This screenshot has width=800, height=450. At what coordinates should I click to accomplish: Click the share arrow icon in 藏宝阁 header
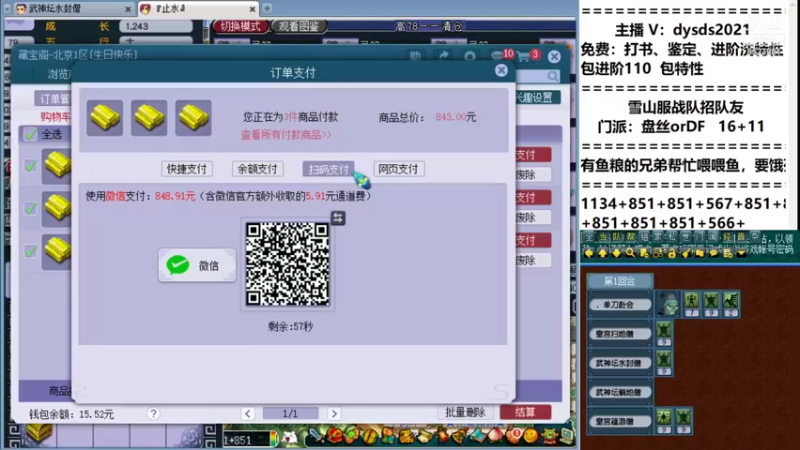(443, 56)
